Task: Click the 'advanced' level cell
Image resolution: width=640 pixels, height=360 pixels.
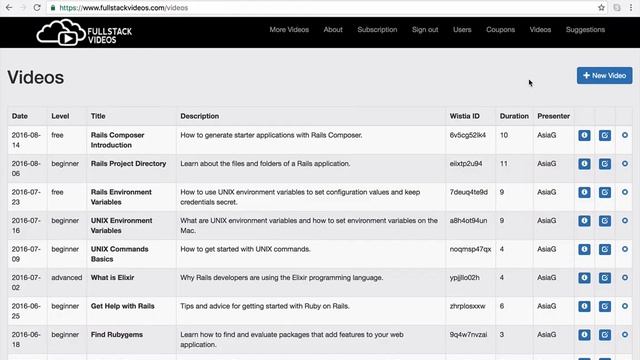Action: 67,278
